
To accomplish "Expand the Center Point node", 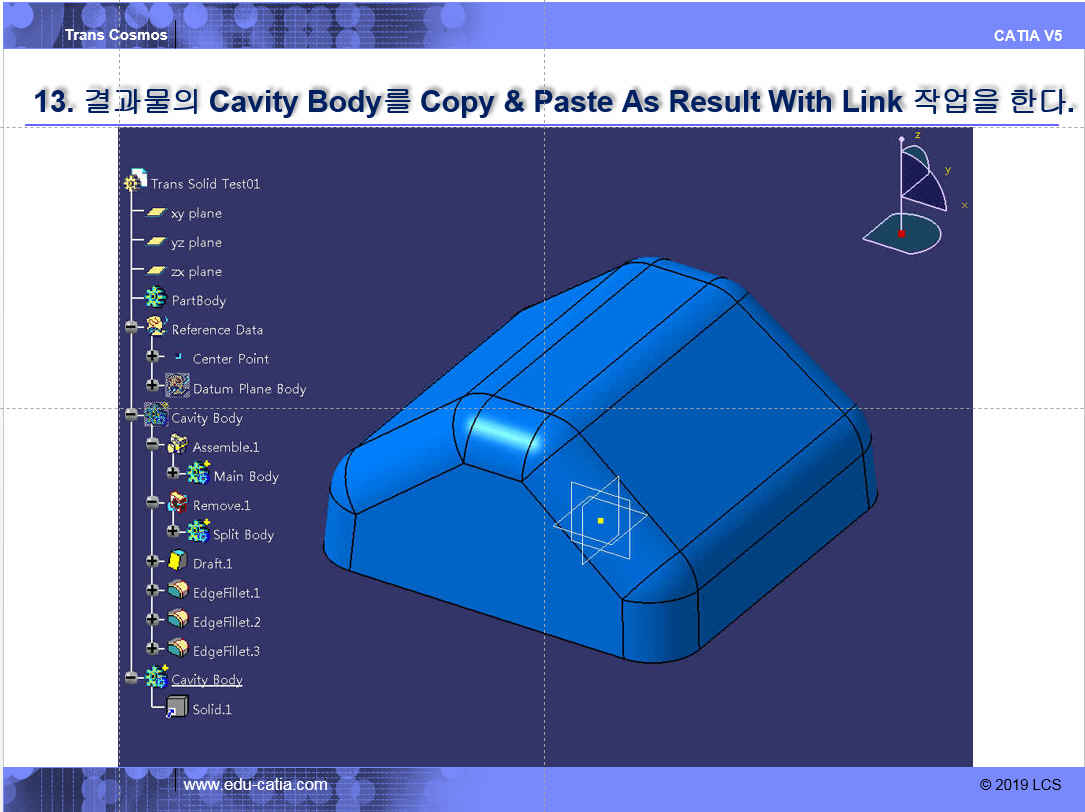I will [x=153, y=357].
